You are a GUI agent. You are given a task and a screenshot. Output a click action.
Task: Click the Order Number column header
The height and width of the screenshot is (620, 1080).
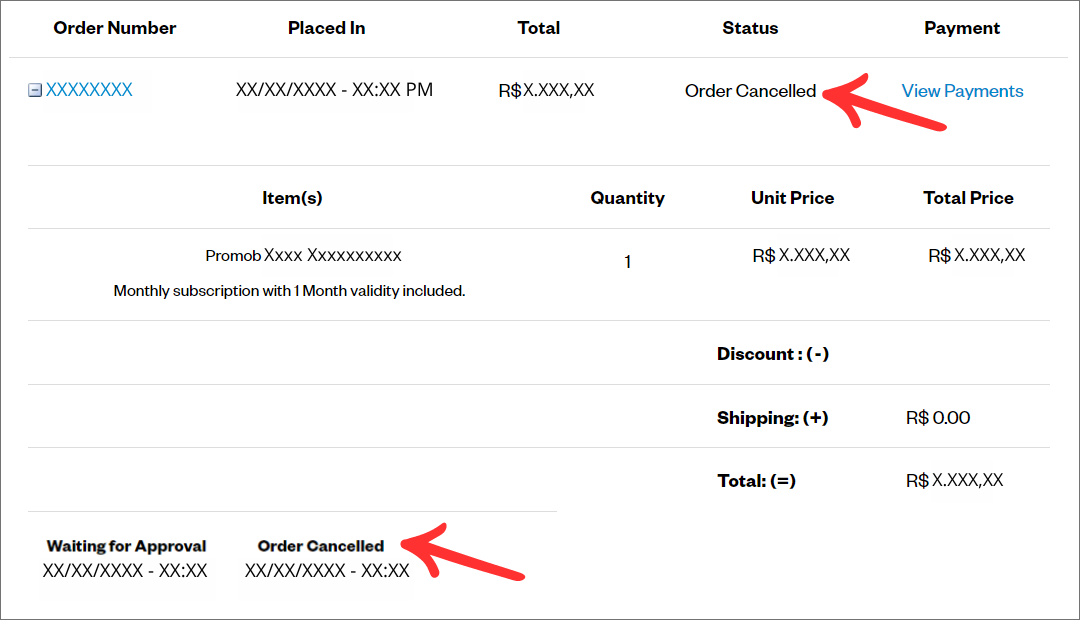[x=115, y=28]
